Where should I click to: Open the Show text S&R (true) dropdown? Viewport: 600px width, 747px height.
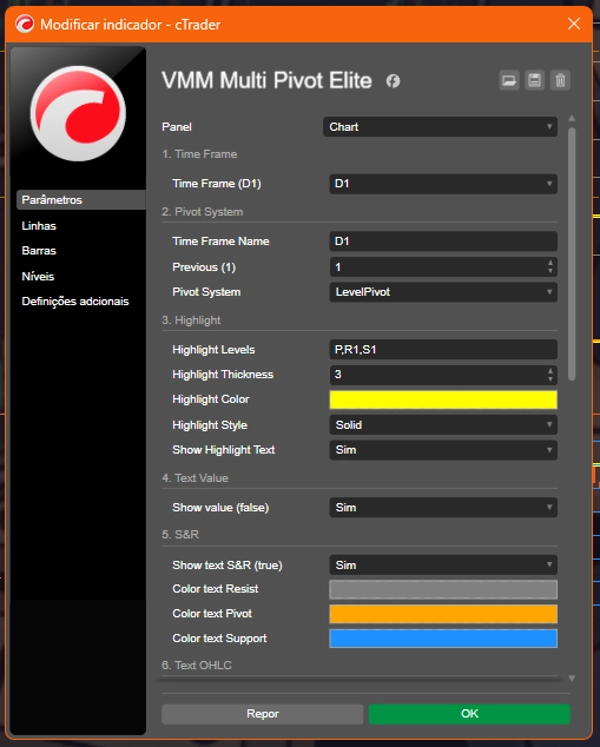pyautogui.click(x=443, y=565)
